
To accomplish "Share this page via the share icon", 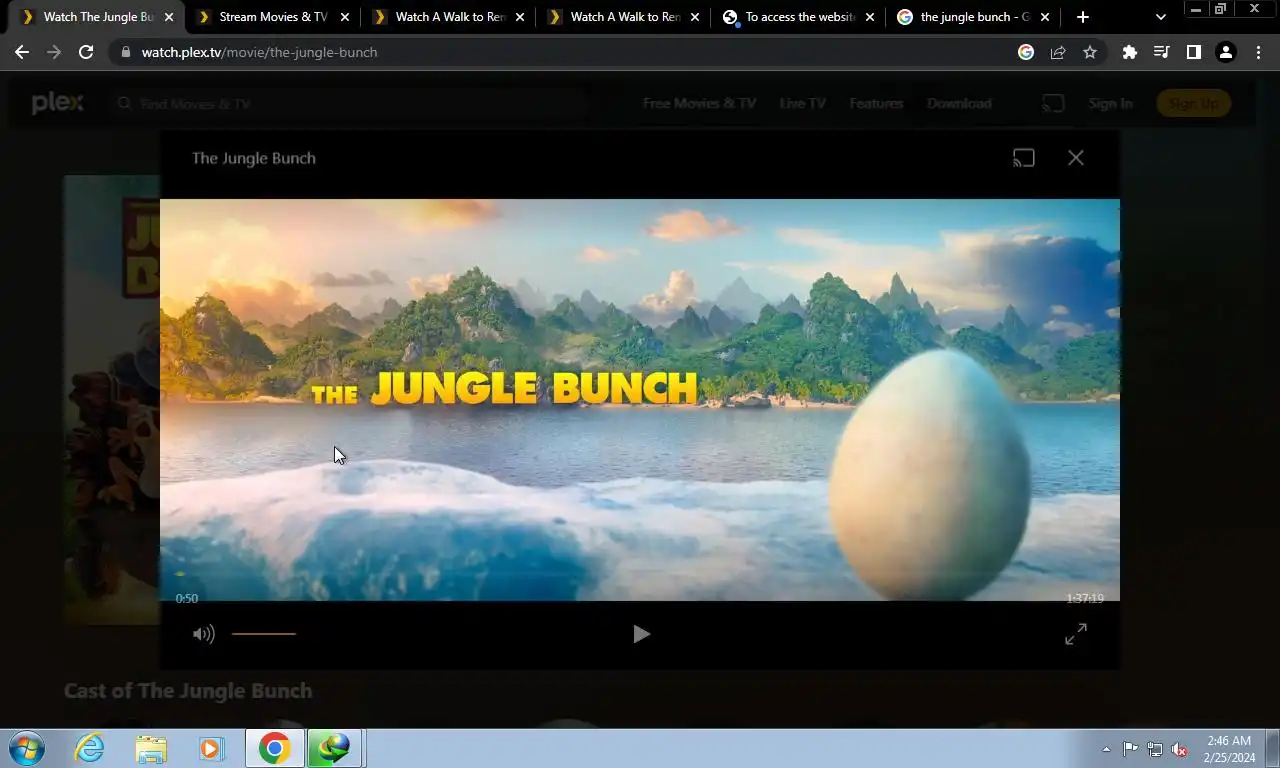I will pos(1058,52).
